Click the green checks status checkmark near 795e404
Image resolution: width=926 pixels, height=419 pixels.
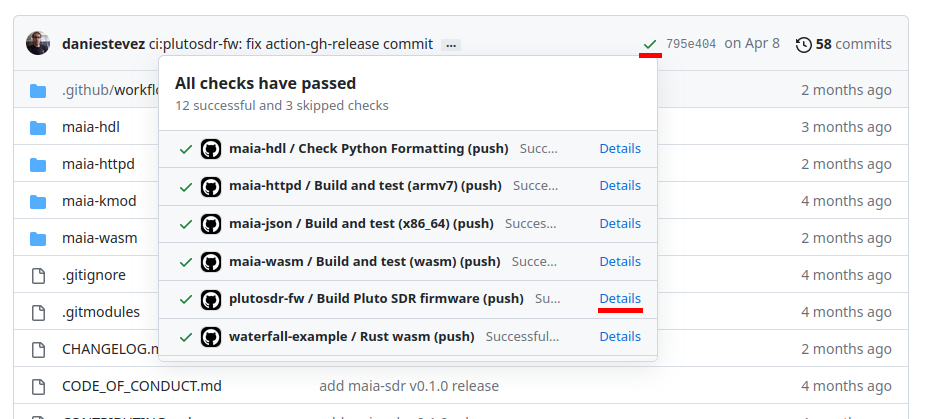click(650, 44)
